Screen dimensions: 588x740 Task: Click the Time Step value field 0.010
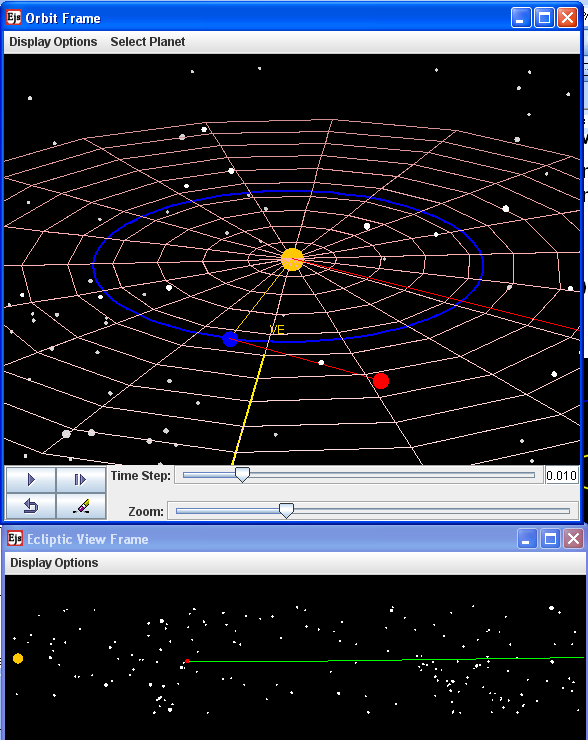pyautogui.click(x=561, y=475)
